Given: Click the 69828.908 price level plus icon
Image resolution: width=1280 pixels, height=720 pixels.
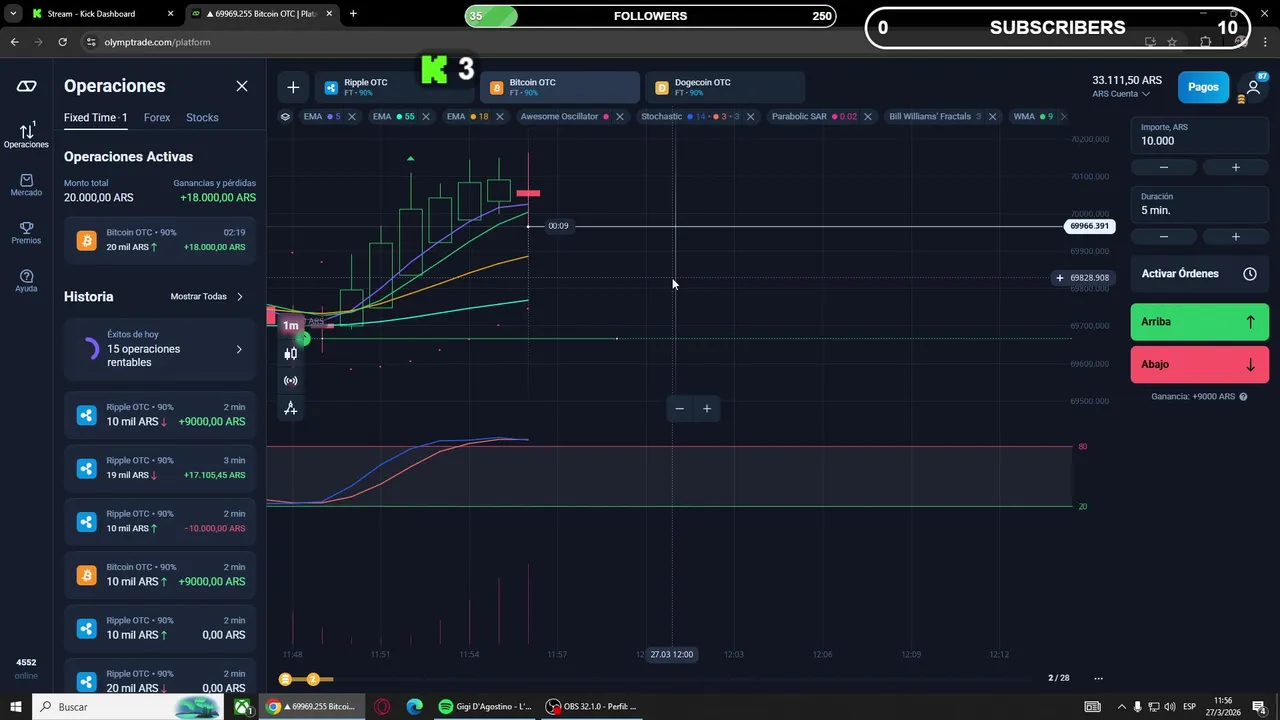Looking at the screenshot, I should (x=1060, y=278).
